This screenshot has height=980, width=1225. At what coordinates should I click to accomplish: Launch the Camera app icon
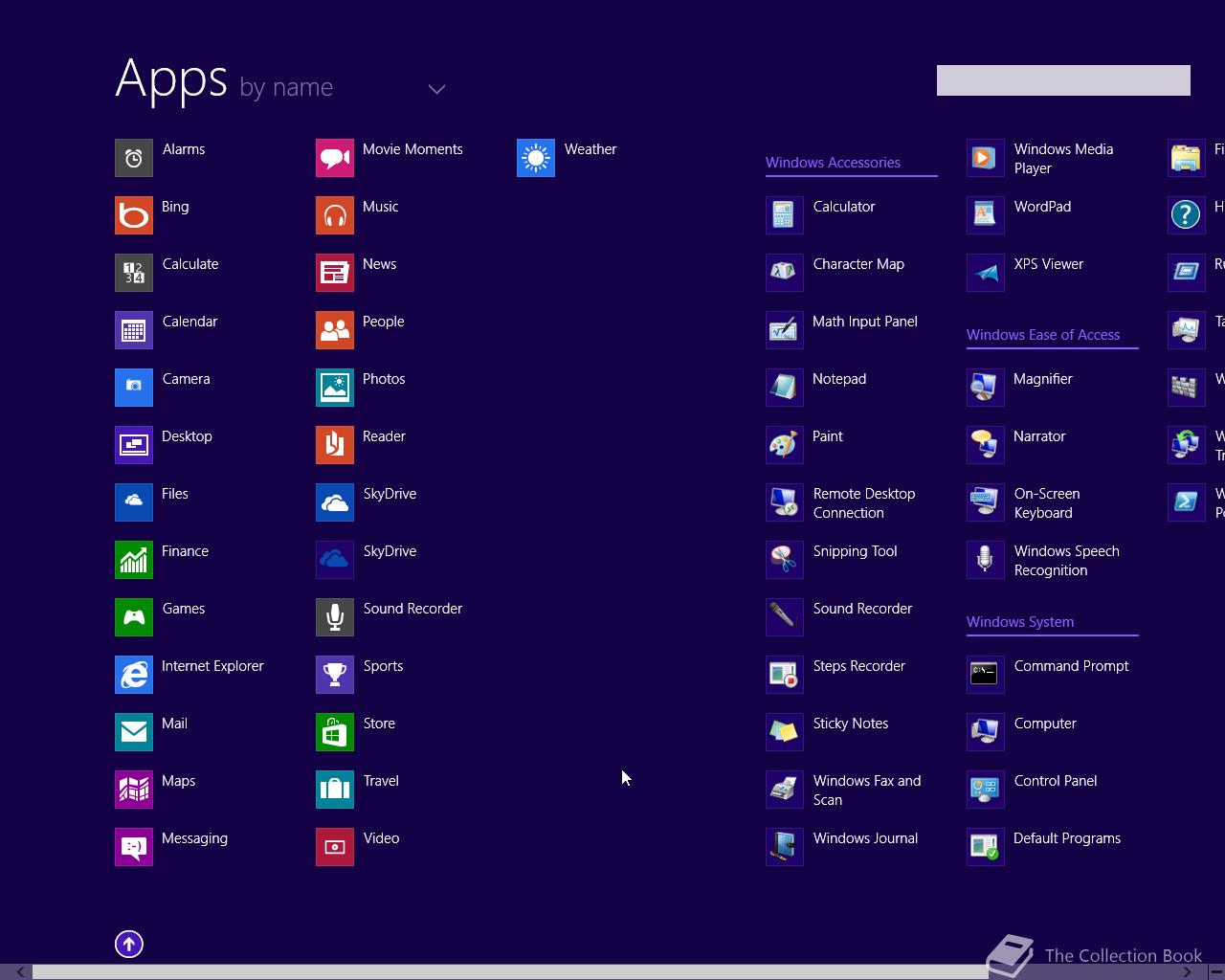(x=134, y=388)
